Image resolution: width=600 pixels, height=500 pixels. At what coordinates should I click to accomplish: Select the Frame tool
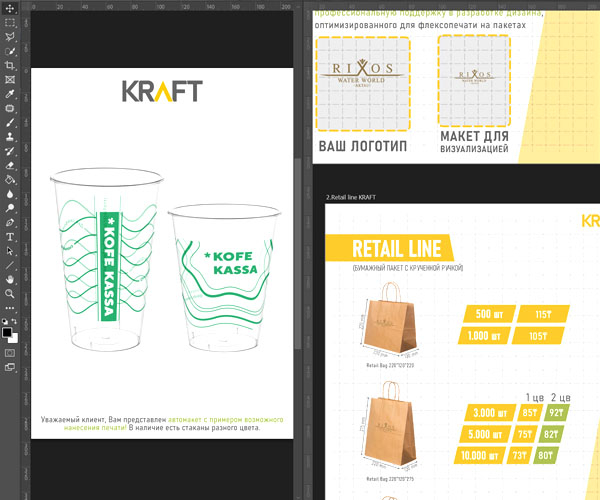[10, 80]
